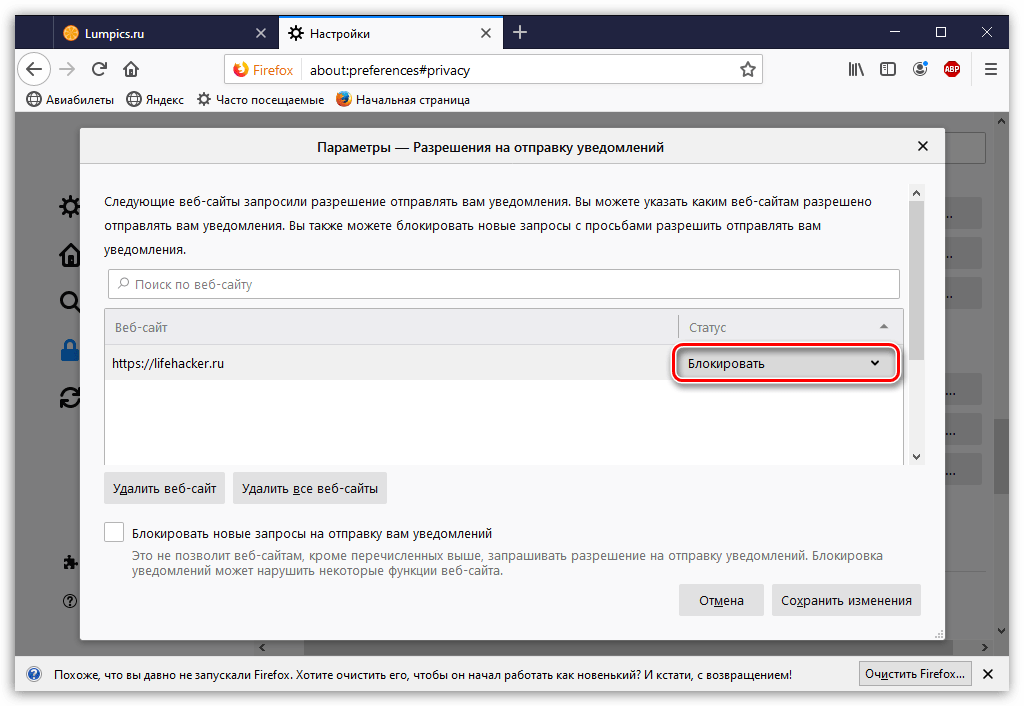Dismiss the bottom notification bar
Image resolution: width=1024 pixels, height=706 pixels.
pyautogui.click(x=988, y=674)
